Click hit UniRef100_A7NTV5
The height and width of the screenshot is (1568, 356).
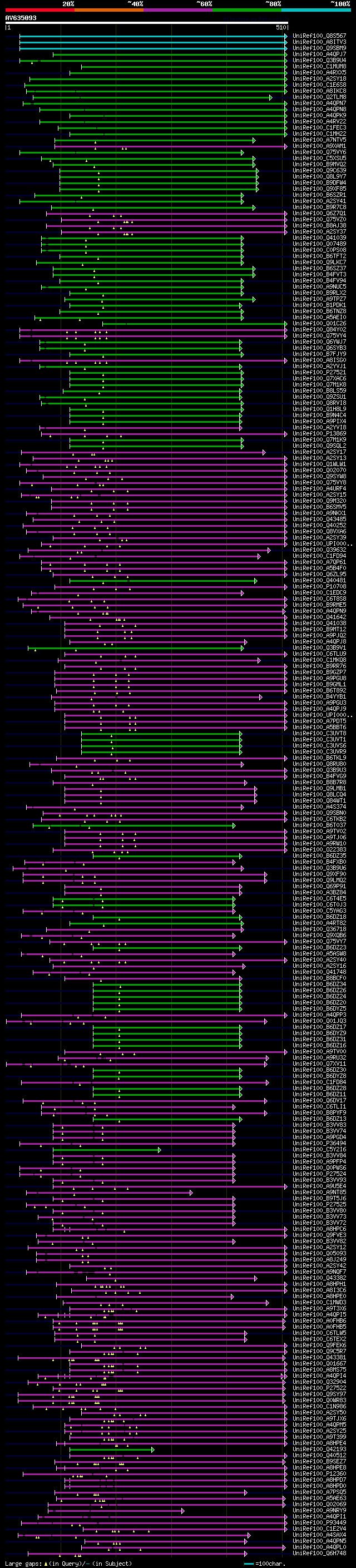pyautogui.click(x=319, y=140)
